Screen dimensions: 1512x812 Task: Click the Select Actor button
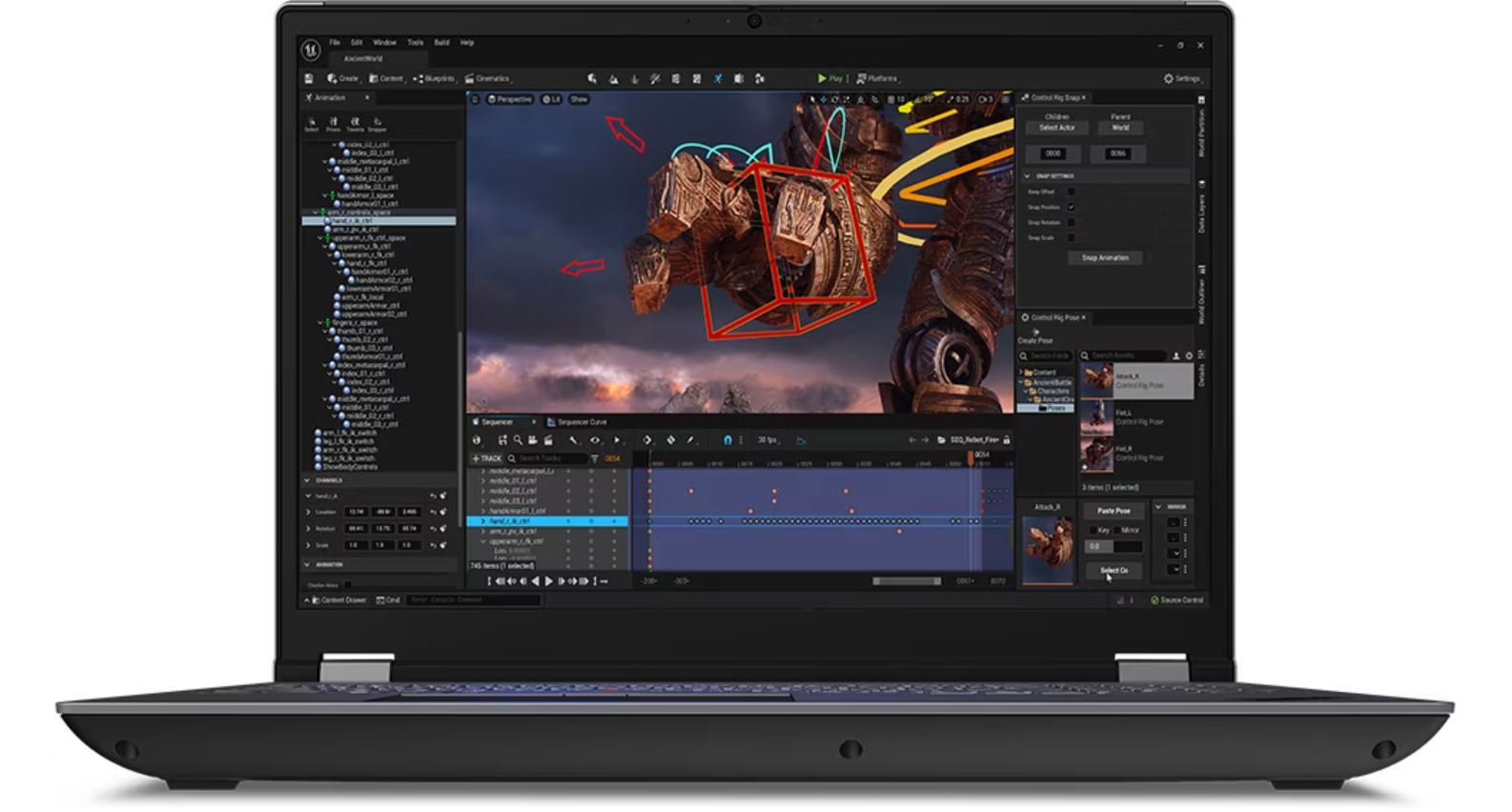1056,128
